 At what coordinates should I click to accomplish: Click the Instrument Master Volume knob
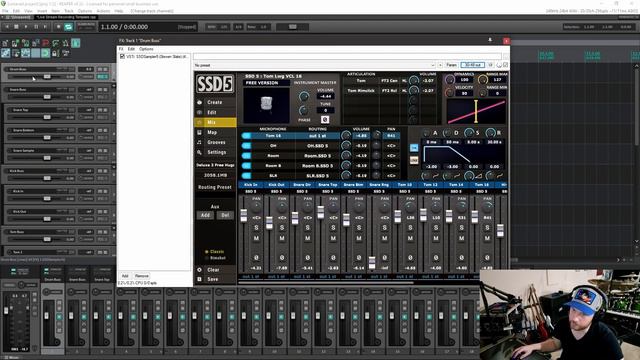tap(304, 96)
